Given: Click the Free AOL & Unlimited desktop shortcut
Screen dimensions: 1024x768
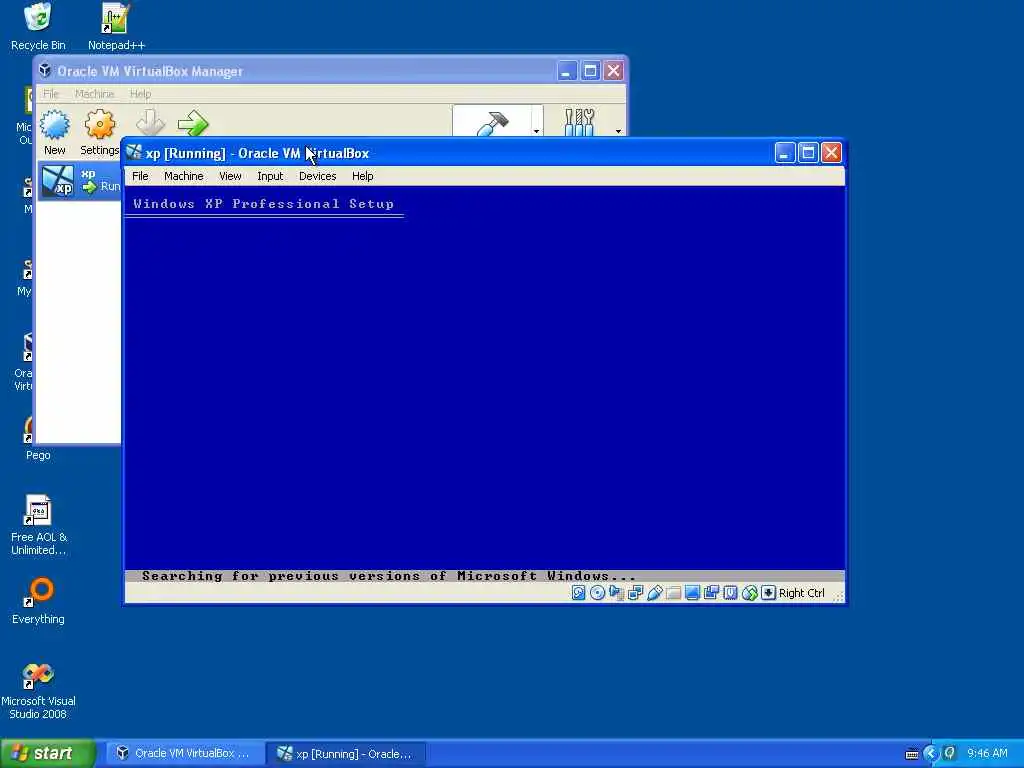Looking at the screenshot, I should 39,526.
